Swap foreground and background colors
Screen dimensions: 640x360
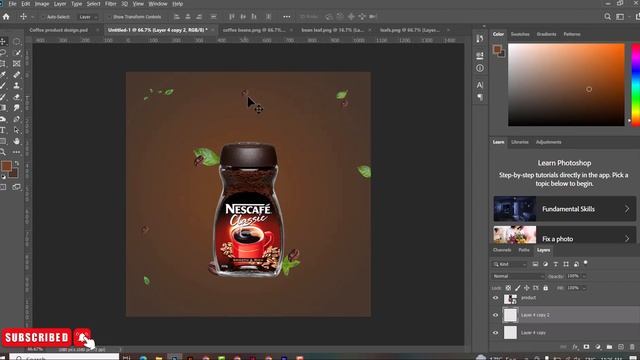pyautogui.click(x=17, y=163)
